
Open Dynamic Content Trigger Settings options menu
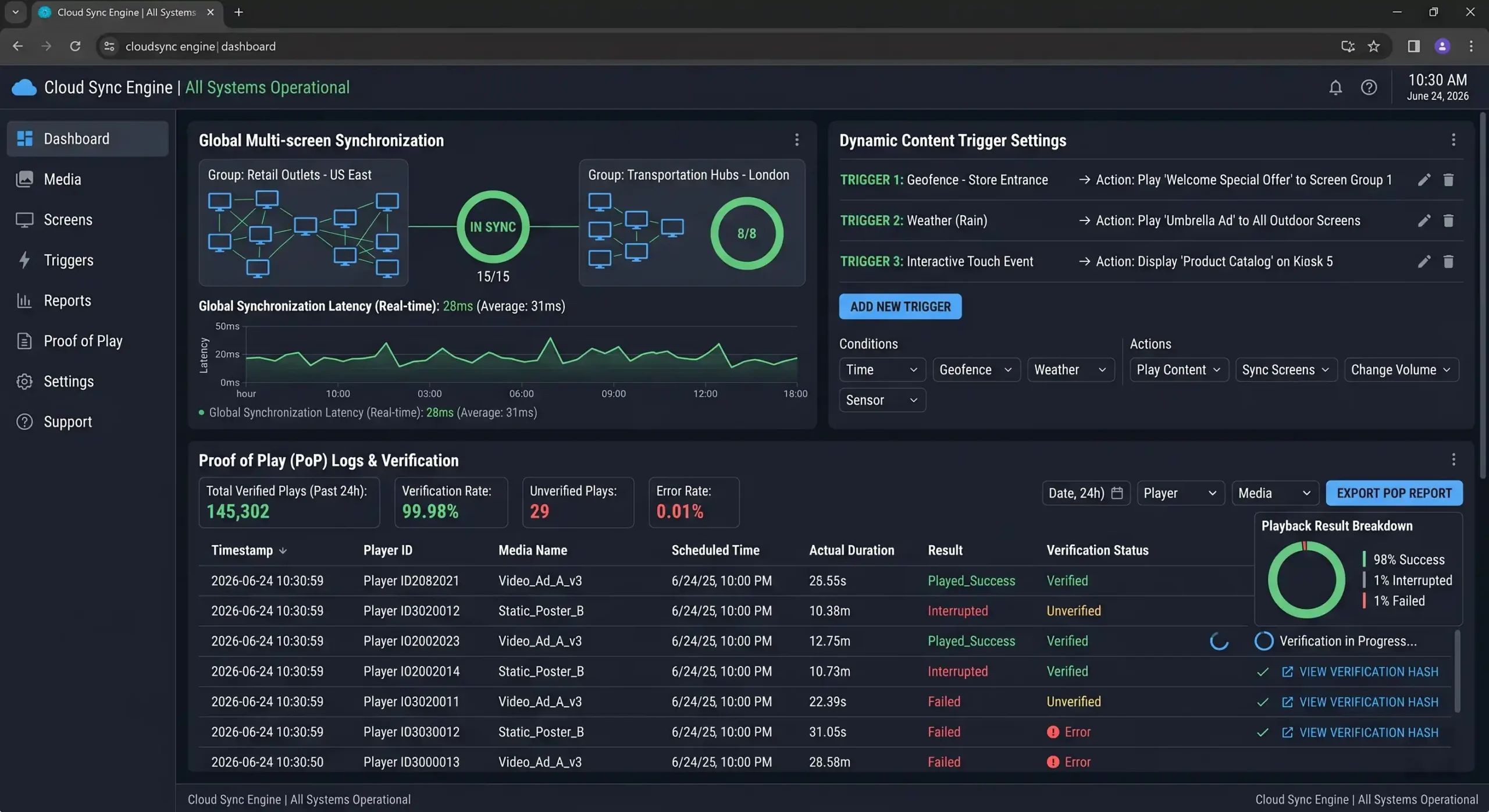(1454, 140)
